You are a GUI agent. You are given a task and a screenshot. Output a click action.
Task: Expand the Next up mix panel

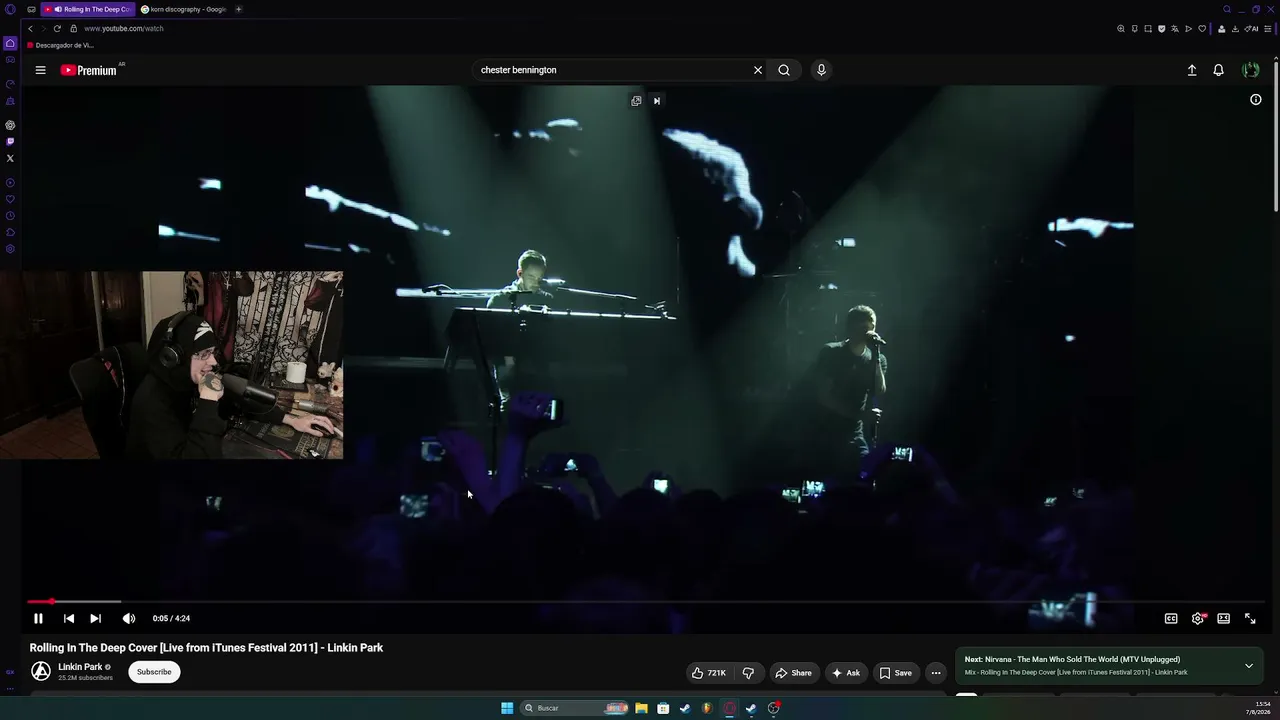pos(1249,666)
